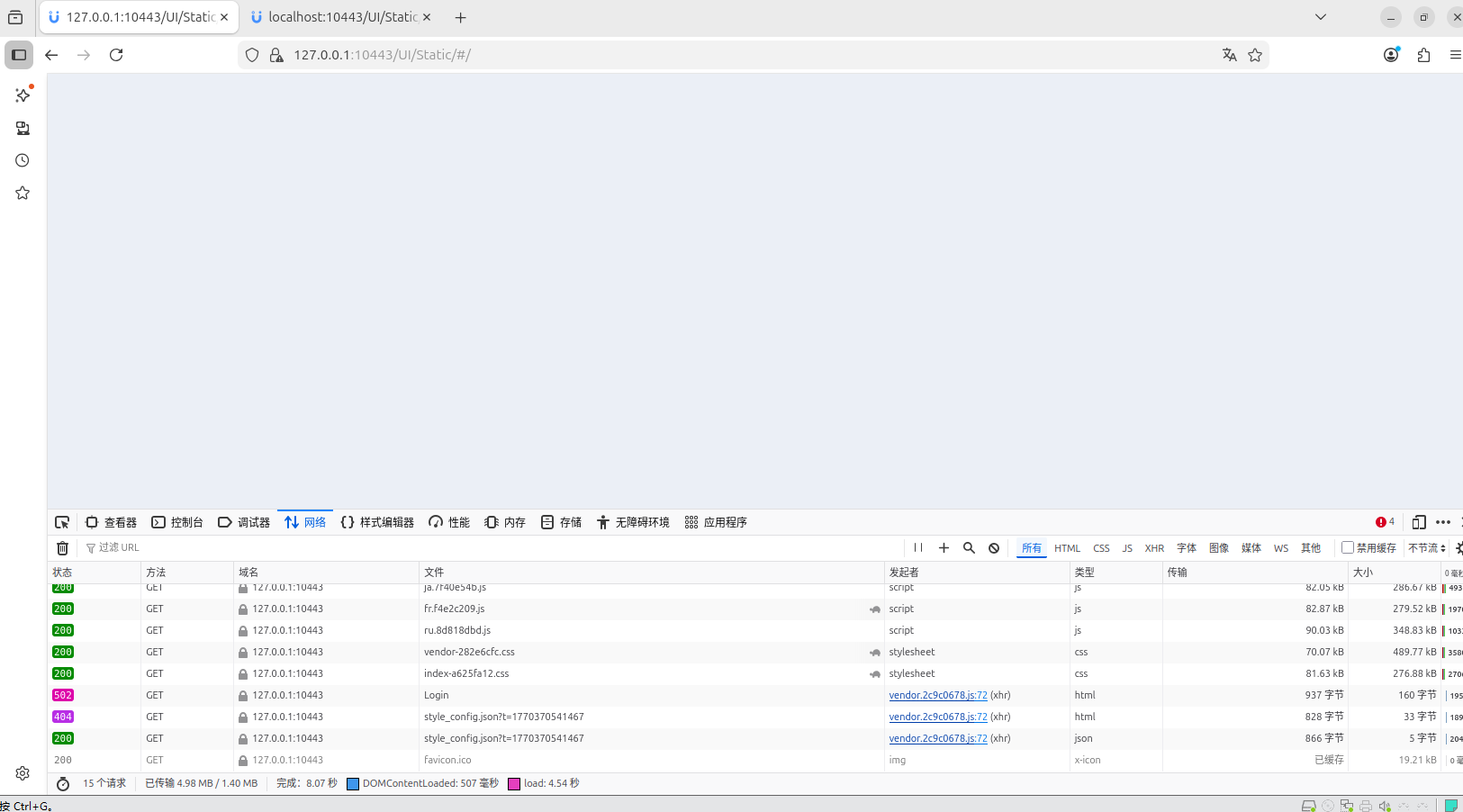The image size is (1463, 812).
Task: Expand the list all tabs chevron
Action: [1321, 17]
